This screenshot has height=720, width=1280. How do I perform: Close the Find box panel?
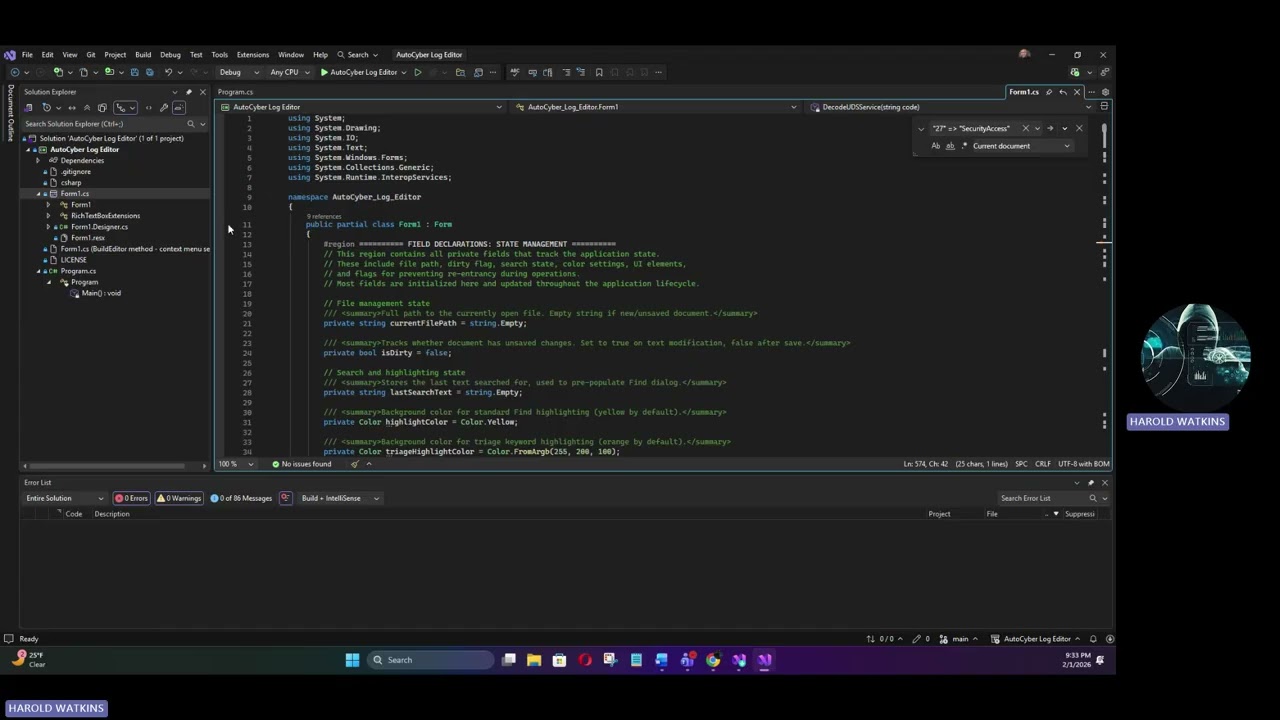[1079, 128]
